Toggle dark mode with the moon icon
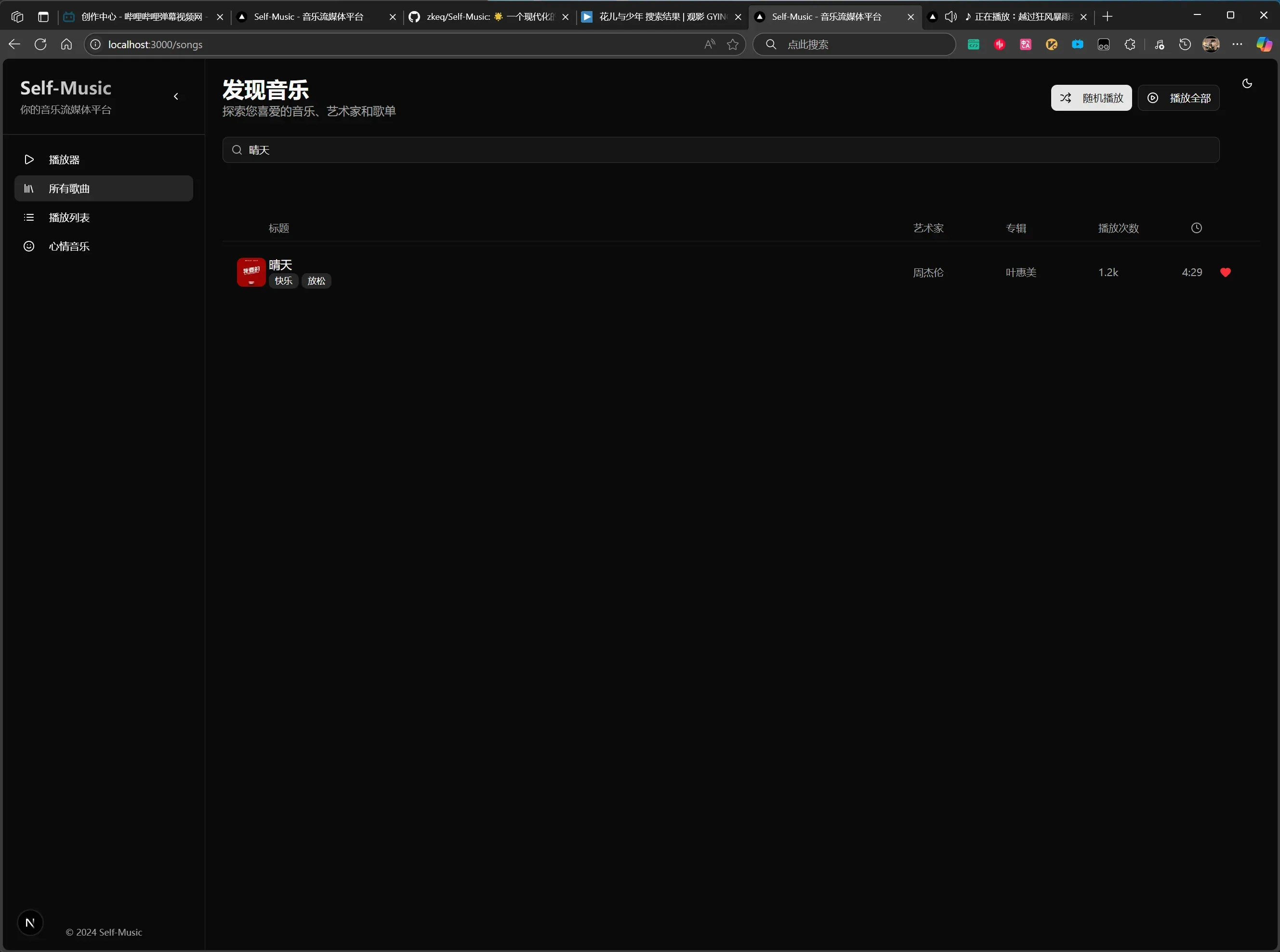1280x952 pixels. pyautogui.click(x=1247, y=83)
